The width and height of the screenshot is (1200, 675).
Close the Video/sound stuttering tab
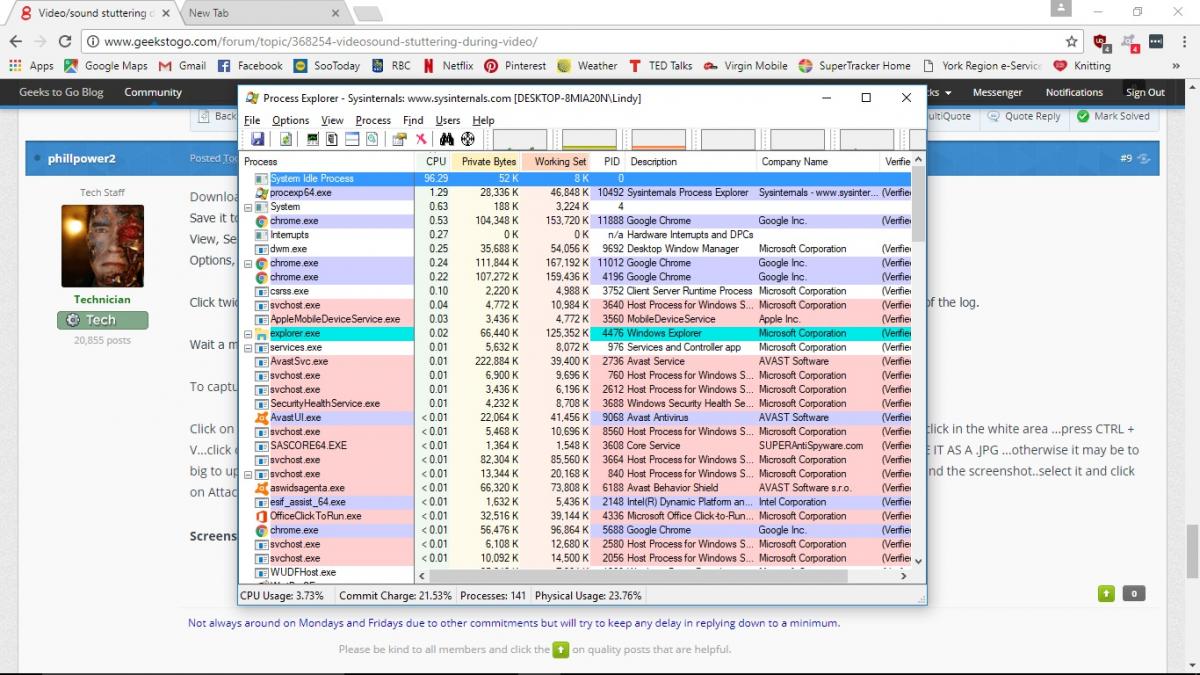point(166,13)
